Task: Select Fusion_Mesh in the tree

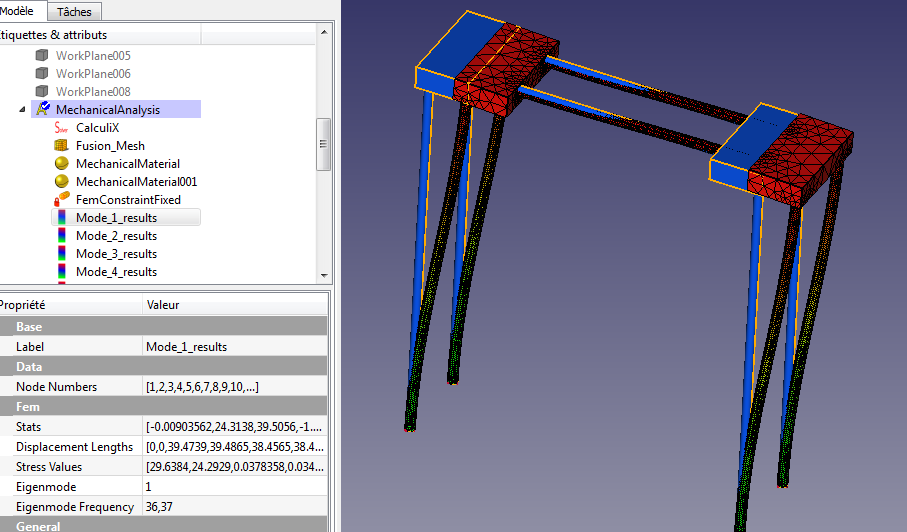Action: pos(110,145)
